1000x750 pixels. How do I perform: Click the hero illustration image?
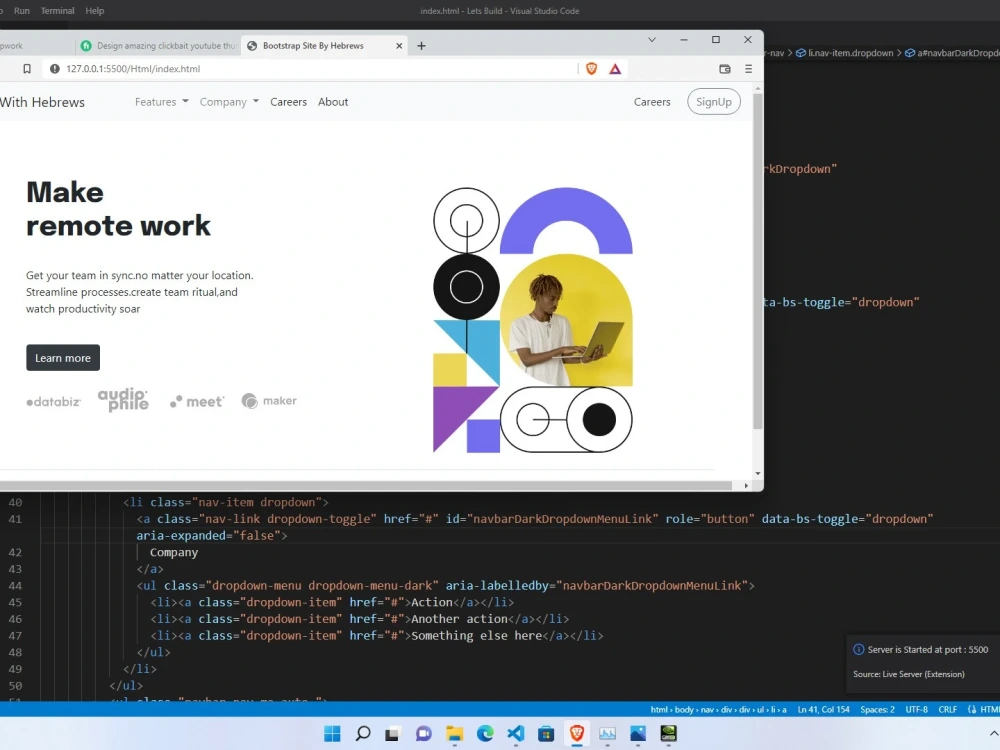pos(533,320)
